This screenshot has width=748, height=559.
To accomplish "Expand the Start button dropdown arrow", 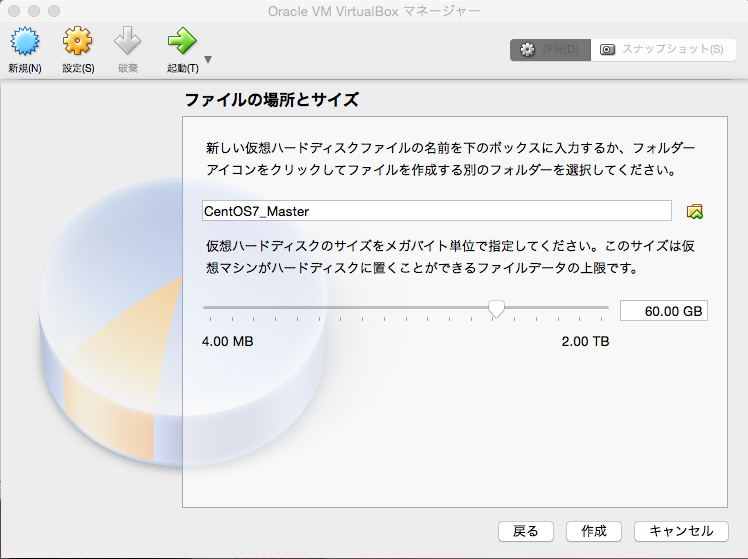I will (x=208, y=60).
